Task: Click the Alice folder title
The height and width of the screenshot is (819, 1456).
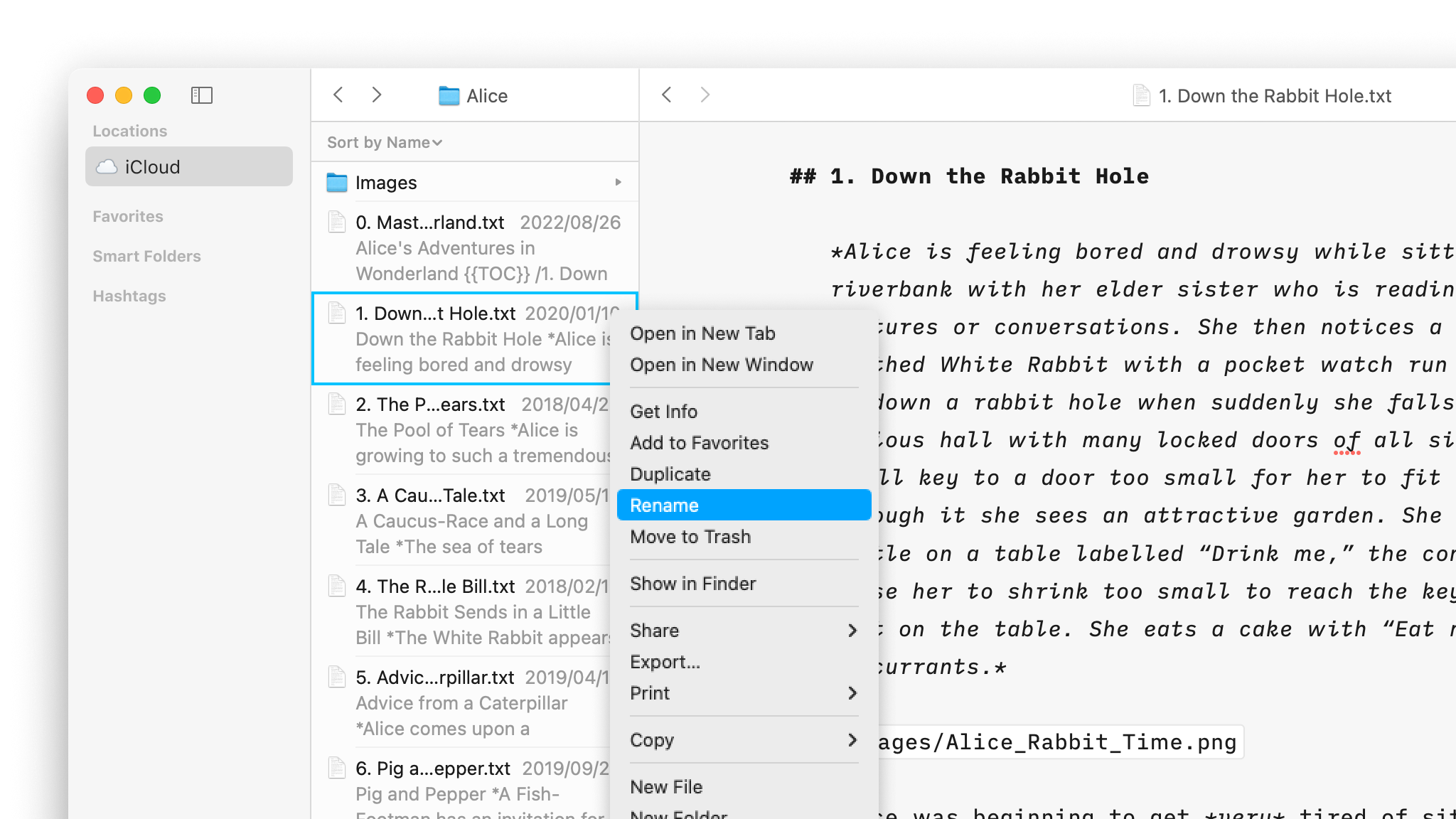Action: click(487, 96)
